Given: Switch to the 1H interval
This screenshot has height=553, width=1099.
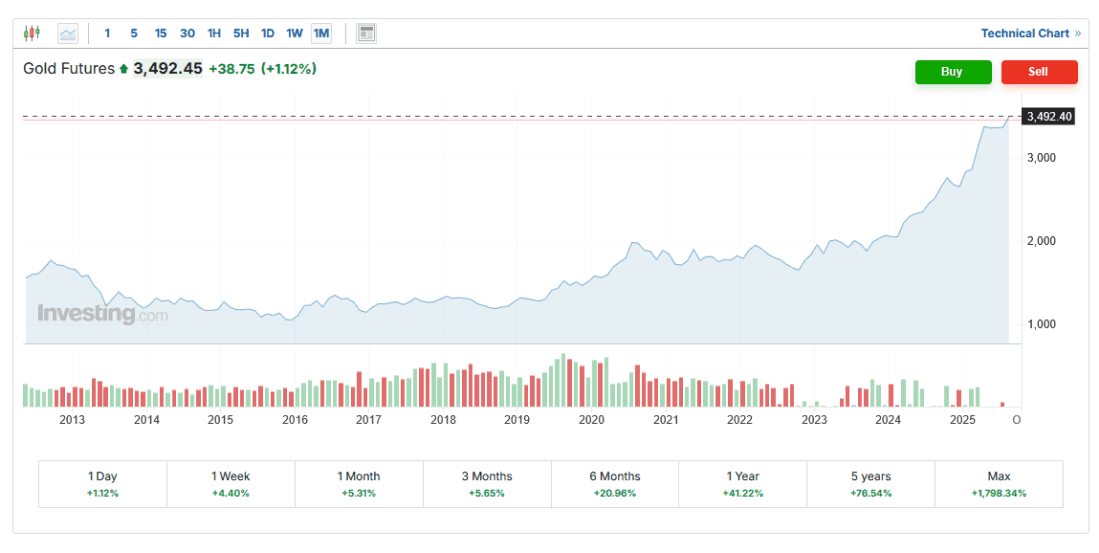Looking at the screenshot, I should pyautogui.click(x=214, y=33).
